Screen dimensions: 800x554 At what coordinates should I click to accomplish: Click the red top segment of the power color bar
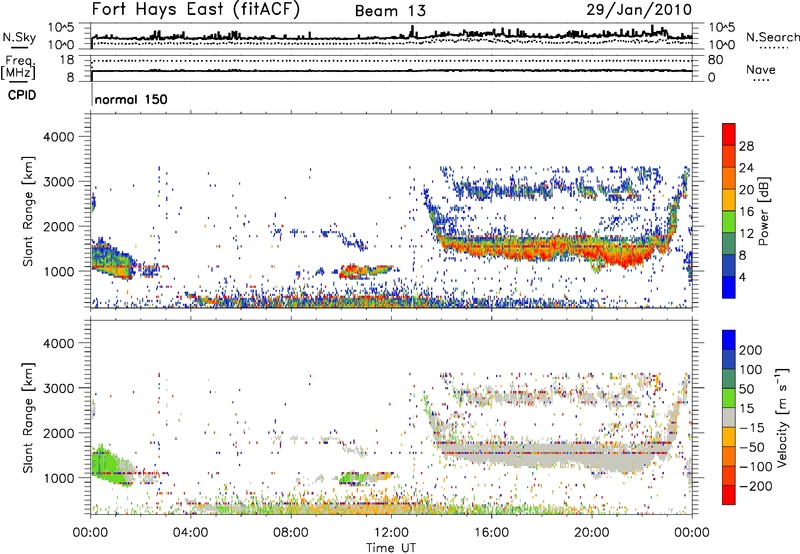point(729,135)
